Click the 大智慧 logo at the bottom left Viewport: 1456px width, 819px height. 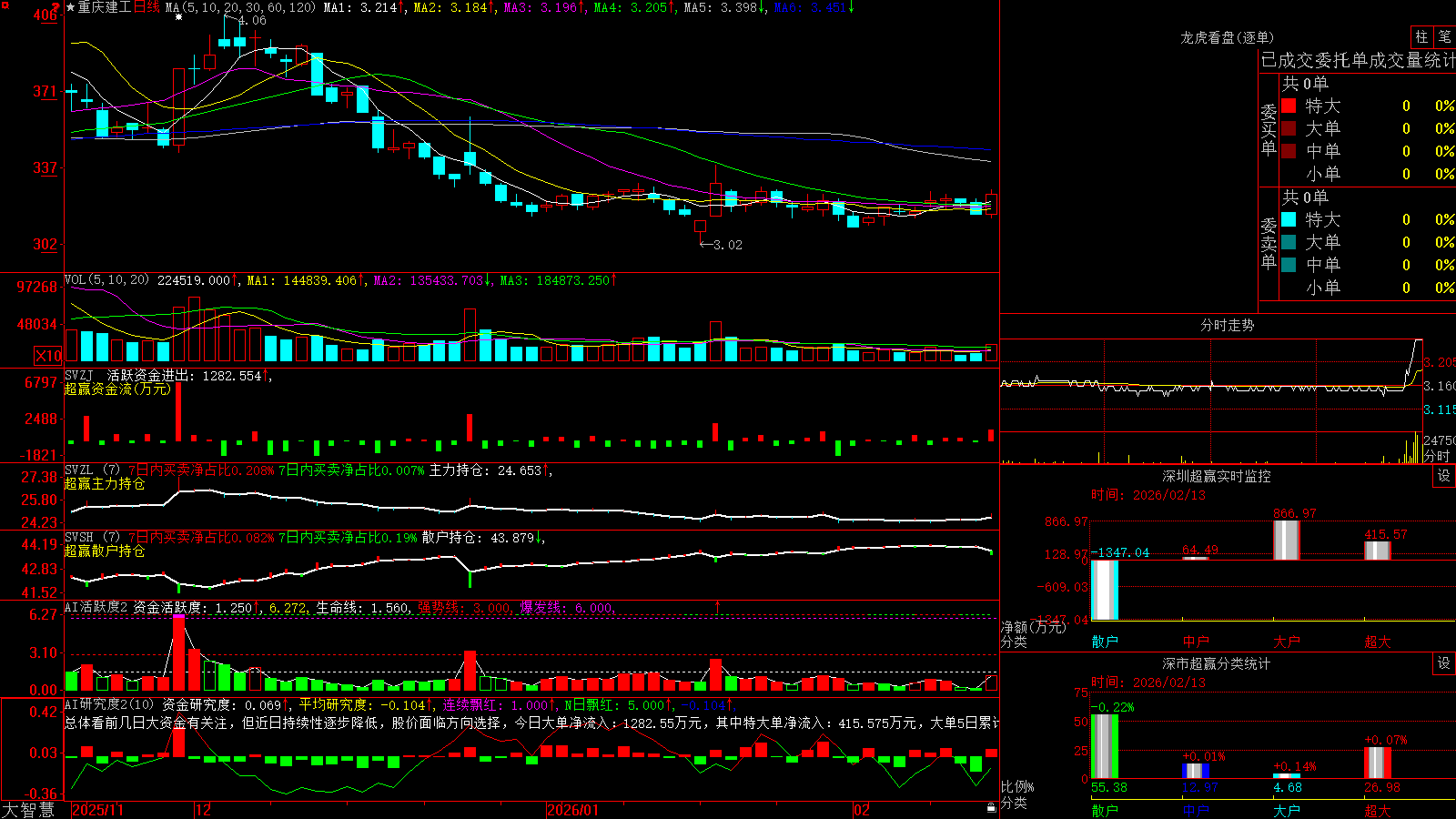tap(28, 809)
